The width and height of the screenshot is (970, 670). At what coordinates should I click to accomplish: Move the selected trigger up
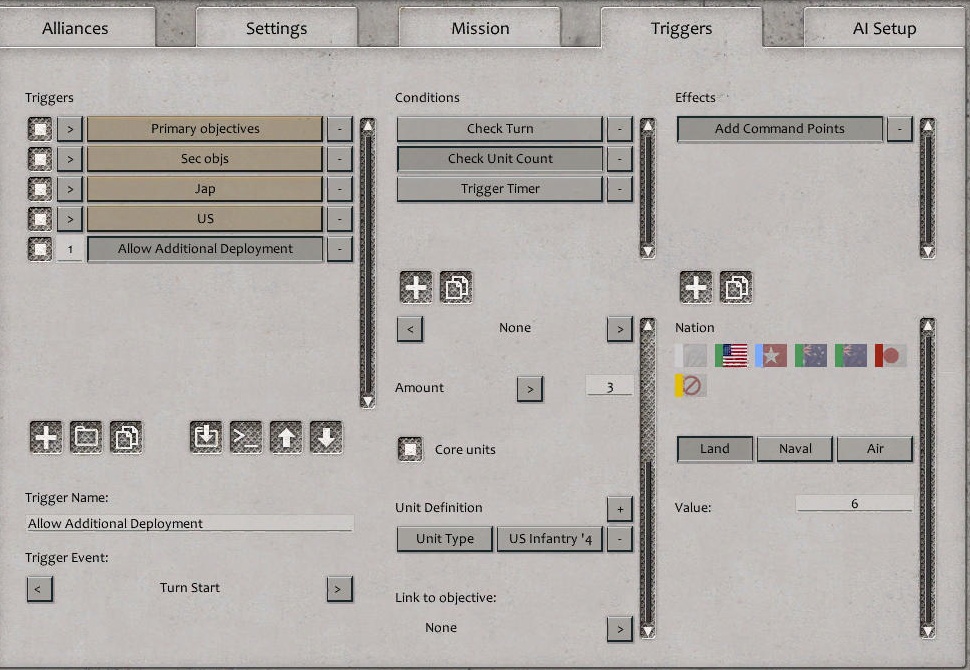point(286,437)
